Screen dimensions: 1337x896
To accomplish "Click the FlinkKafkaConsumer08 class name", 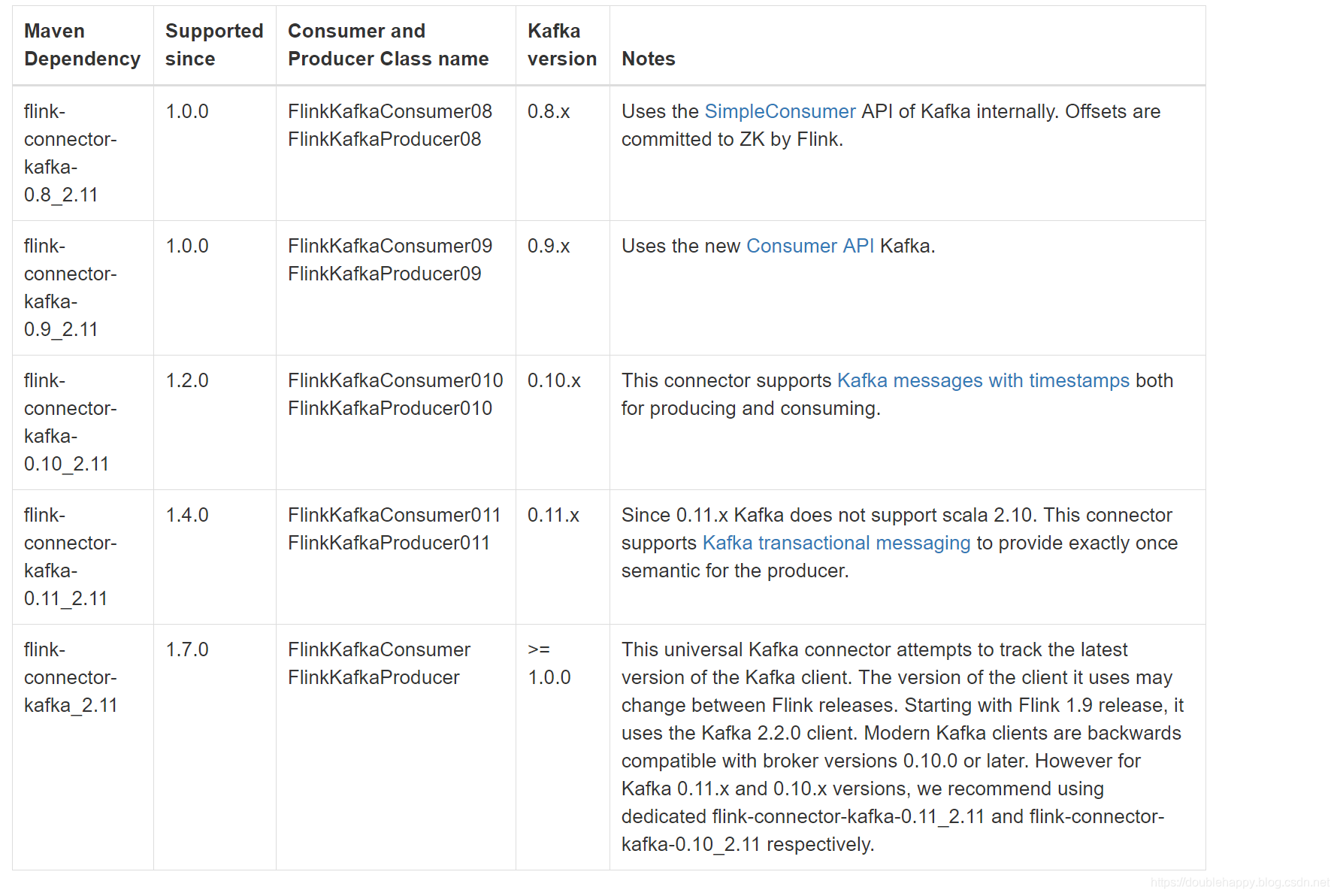I will pyautogui.click(x=389, y=111).
